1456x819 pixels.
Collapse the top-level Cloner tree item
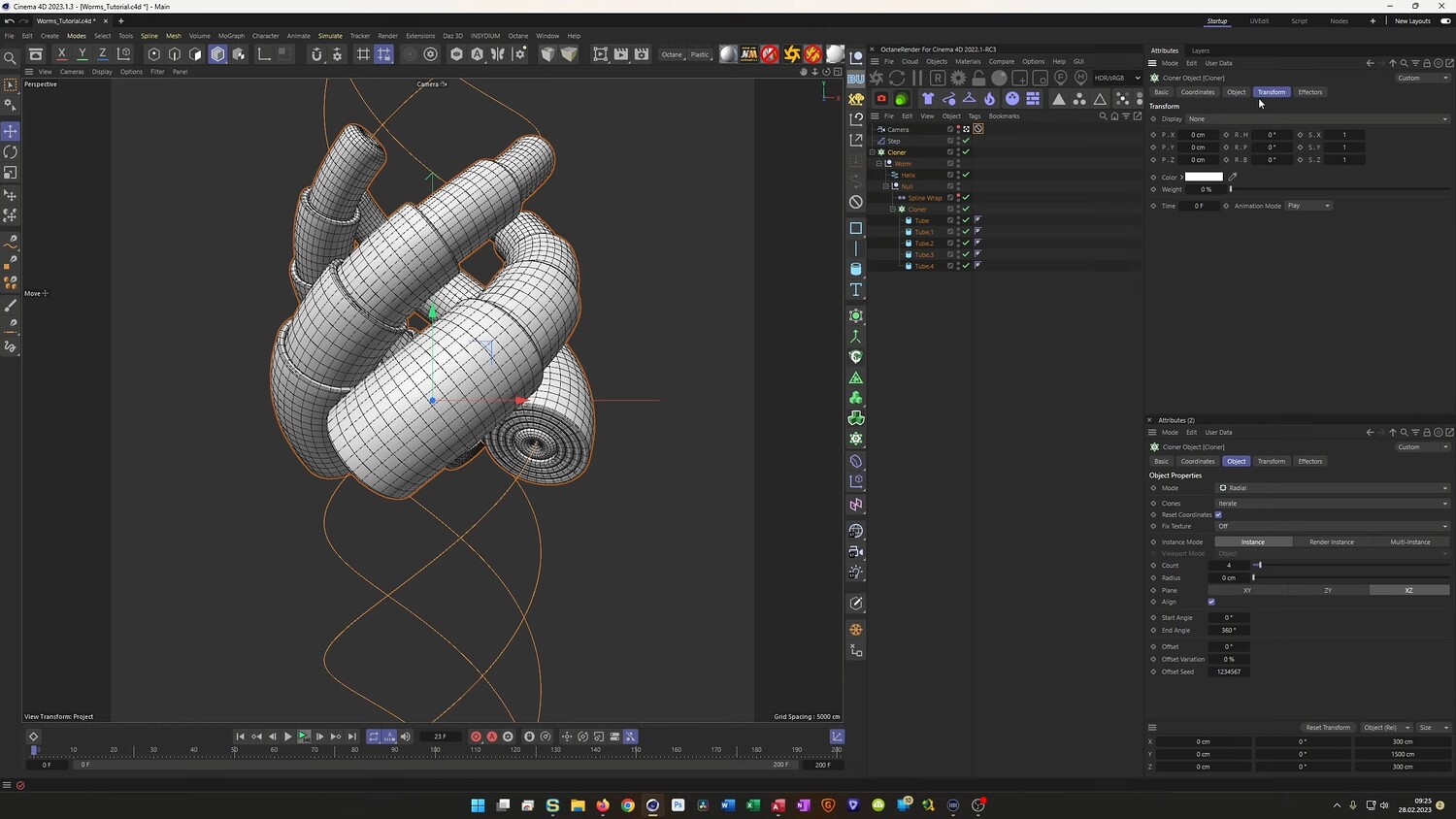873,152
